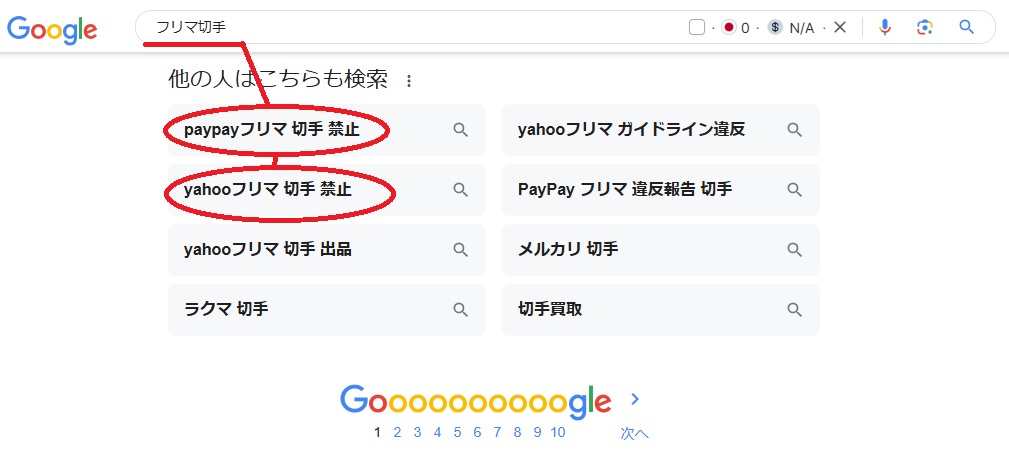
Task: Click the red circle icon beside 0
Action: pyautogui.click(x=728, y=27)
